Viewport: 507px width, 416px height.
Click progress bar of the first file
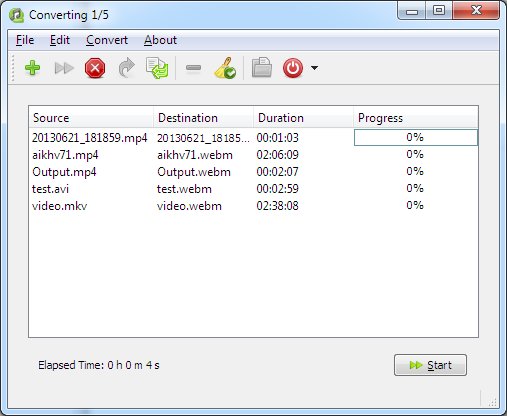click(415, 137)
